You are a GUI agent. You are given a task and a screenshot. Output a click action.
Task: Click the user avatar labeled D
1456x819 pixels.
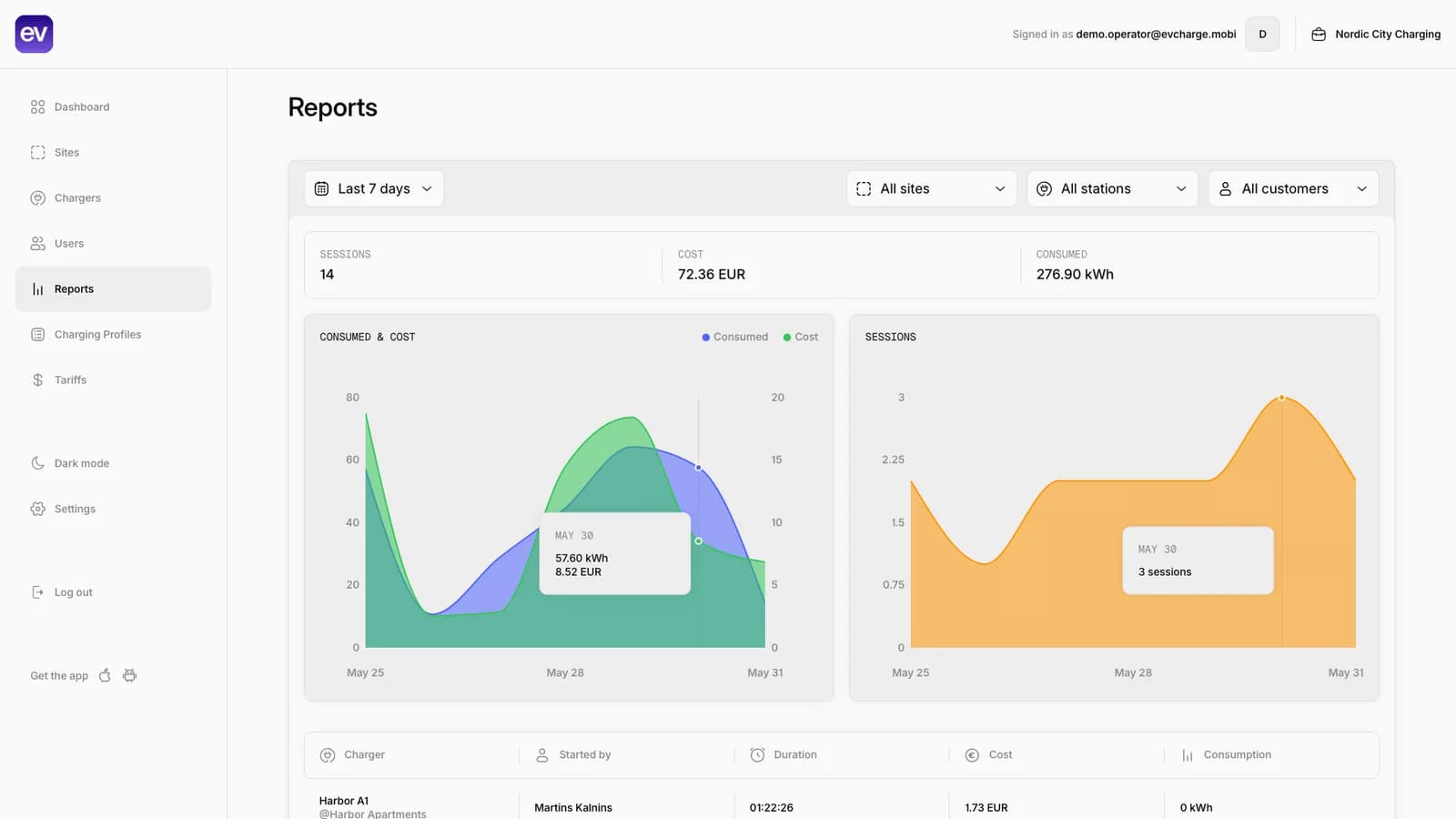(x=1262, y=34)
